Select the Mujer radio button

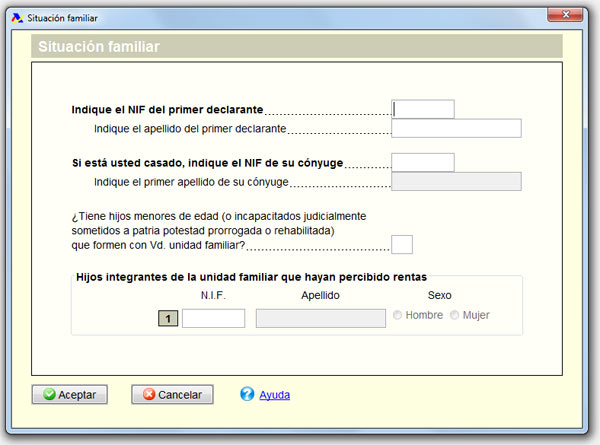point(454,315)
